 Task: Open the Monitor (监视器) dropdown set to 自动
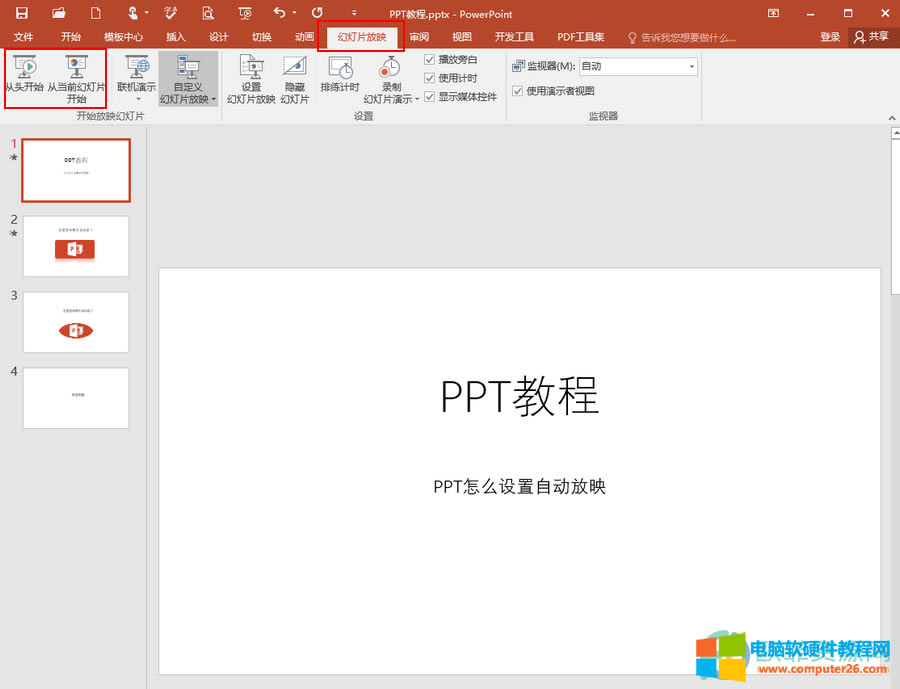click(x=638, y=67)
